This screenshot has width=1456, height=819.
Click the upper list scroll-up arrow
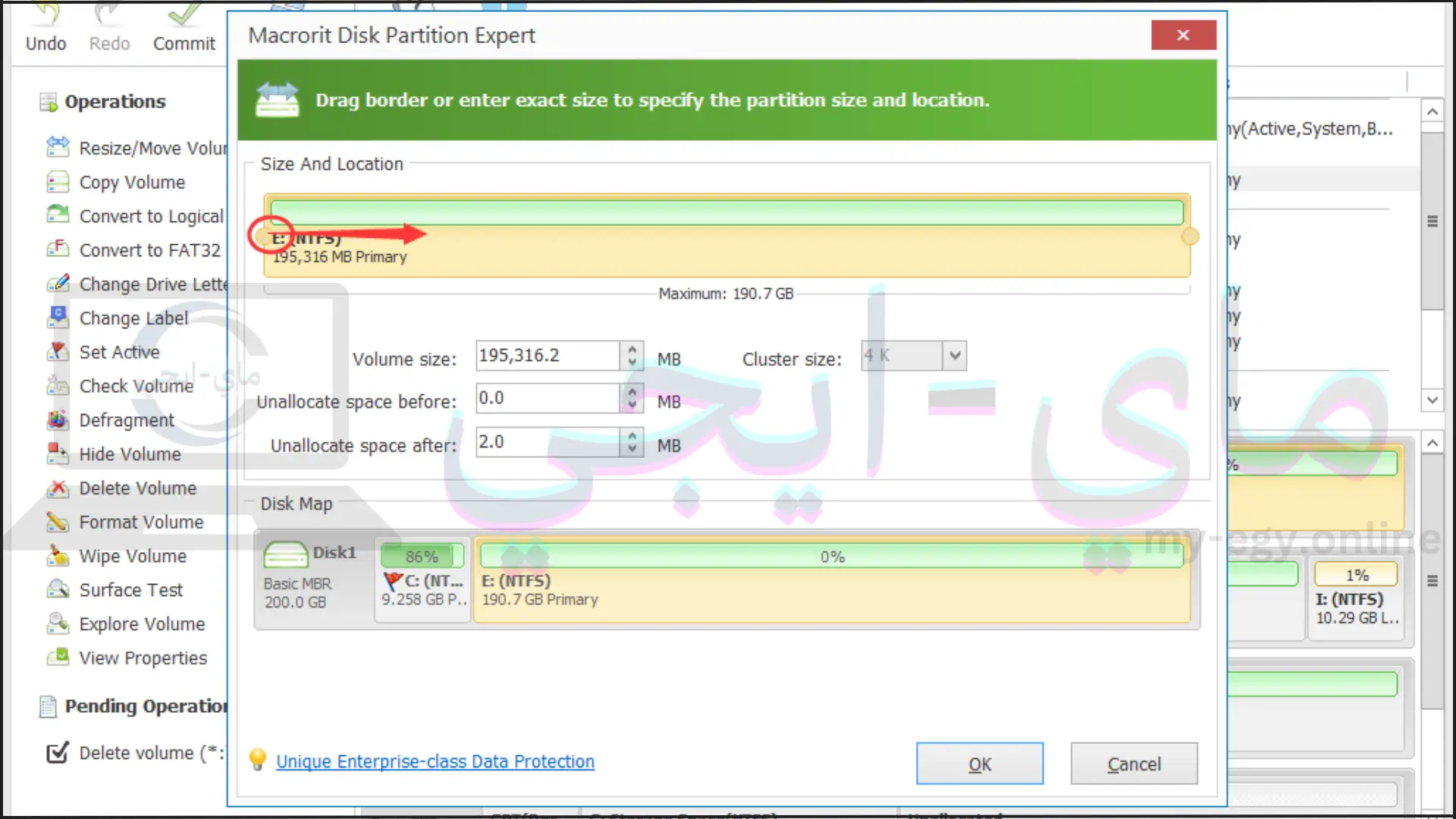pos(1432,112)
